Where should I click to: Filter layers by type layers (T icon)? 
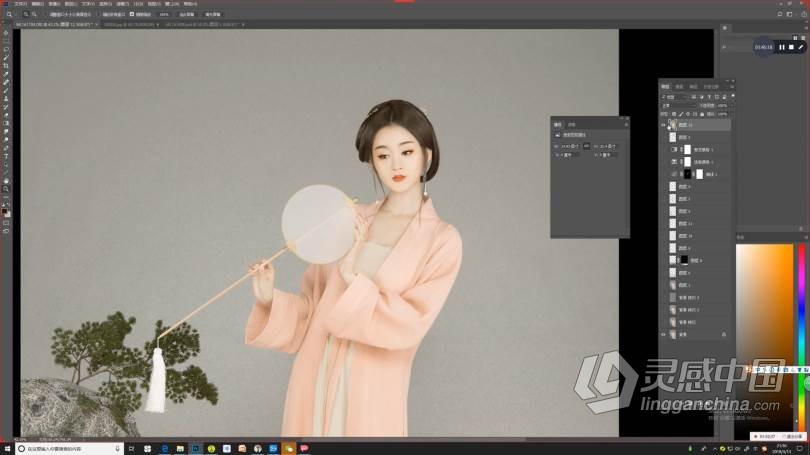coord(709,97)
